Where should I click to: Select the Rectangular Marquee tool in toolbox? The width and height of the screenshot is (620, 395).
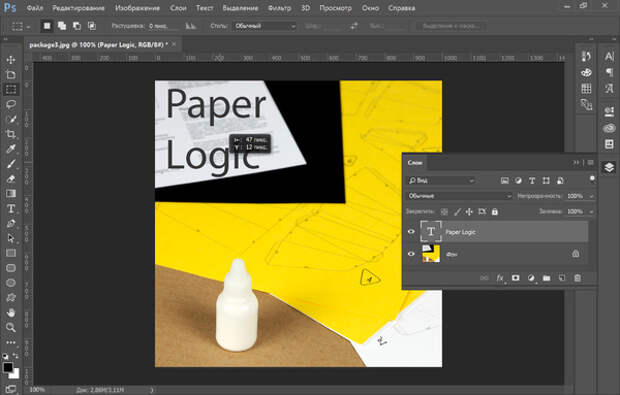pyautogui.click(x=11, y=89)
